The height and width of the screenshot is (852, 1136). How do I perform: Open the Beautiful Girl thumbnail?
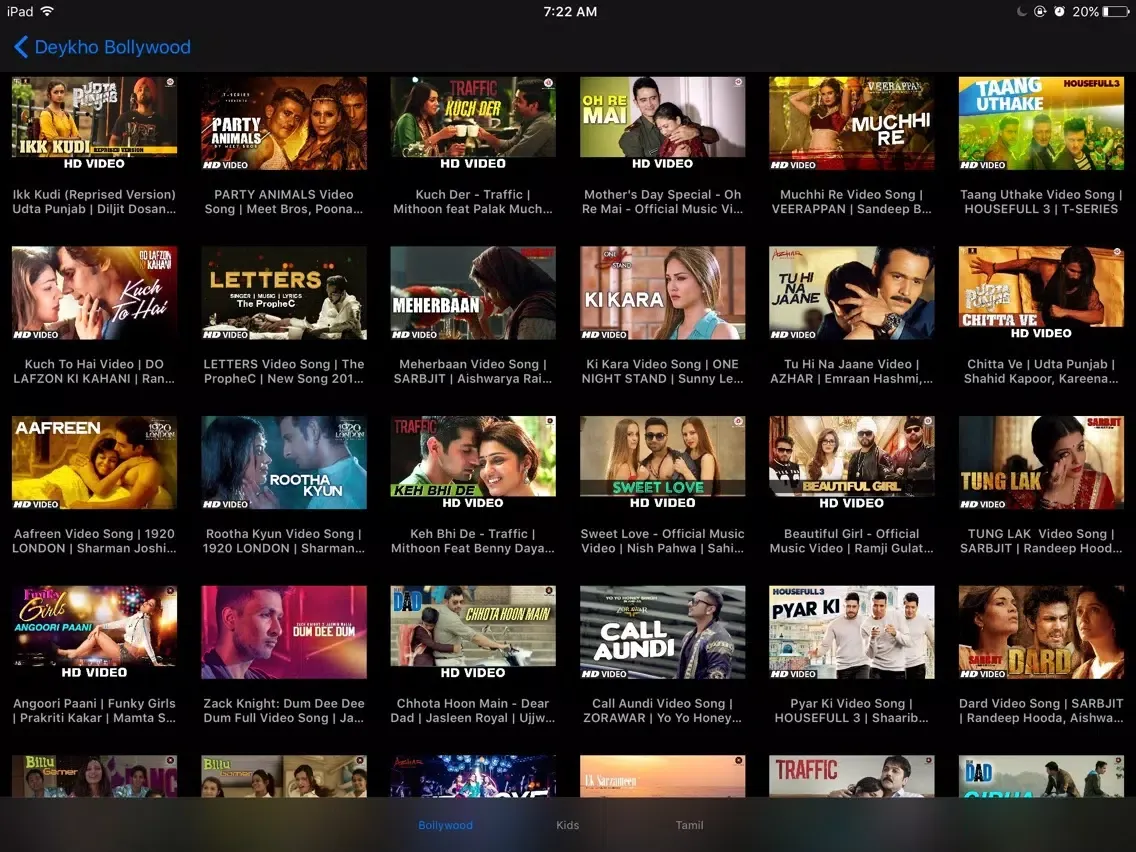[x=852, y=462]
